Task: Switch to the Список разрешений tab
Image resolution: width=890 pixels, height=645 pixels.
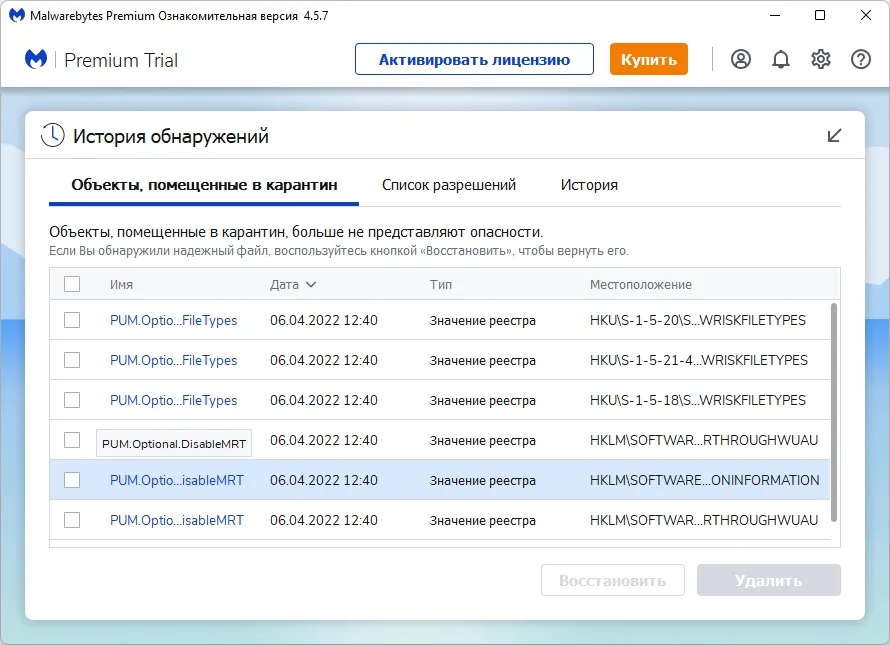Action: pos(448,185)
